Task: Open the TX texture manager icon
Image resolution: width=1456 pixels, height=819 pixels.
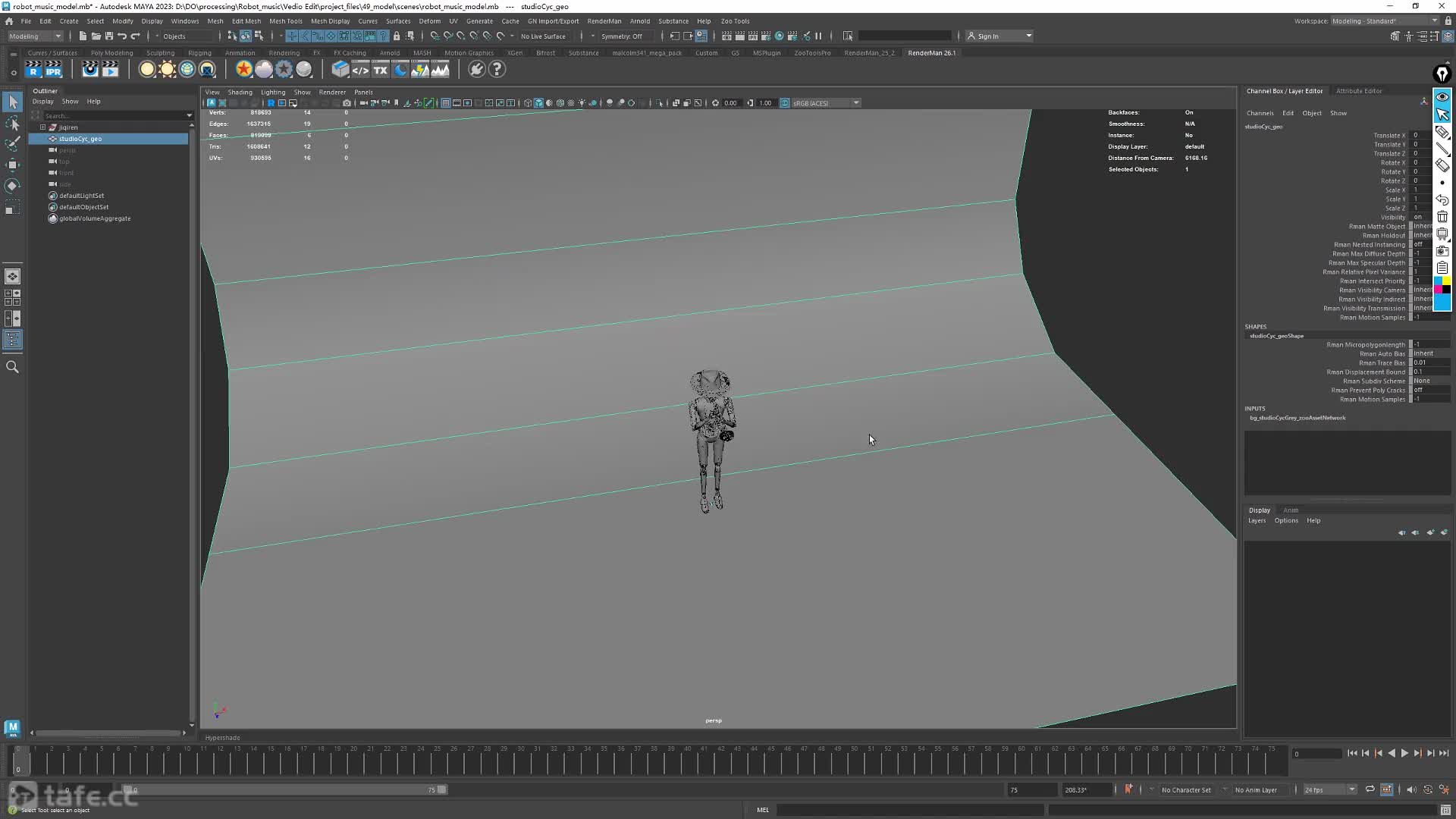Action: point(380,69)
